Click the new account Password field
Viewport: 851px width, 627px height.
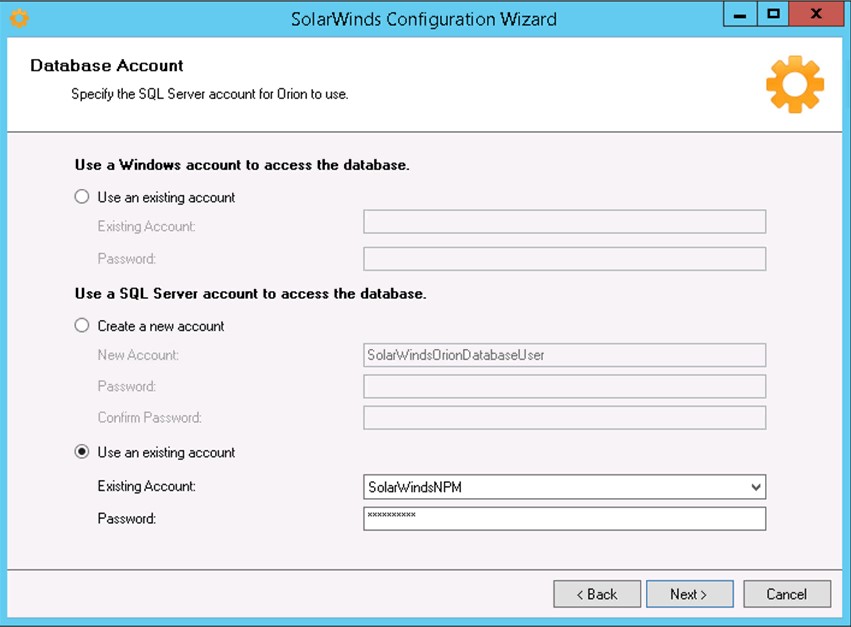point(564,386)
